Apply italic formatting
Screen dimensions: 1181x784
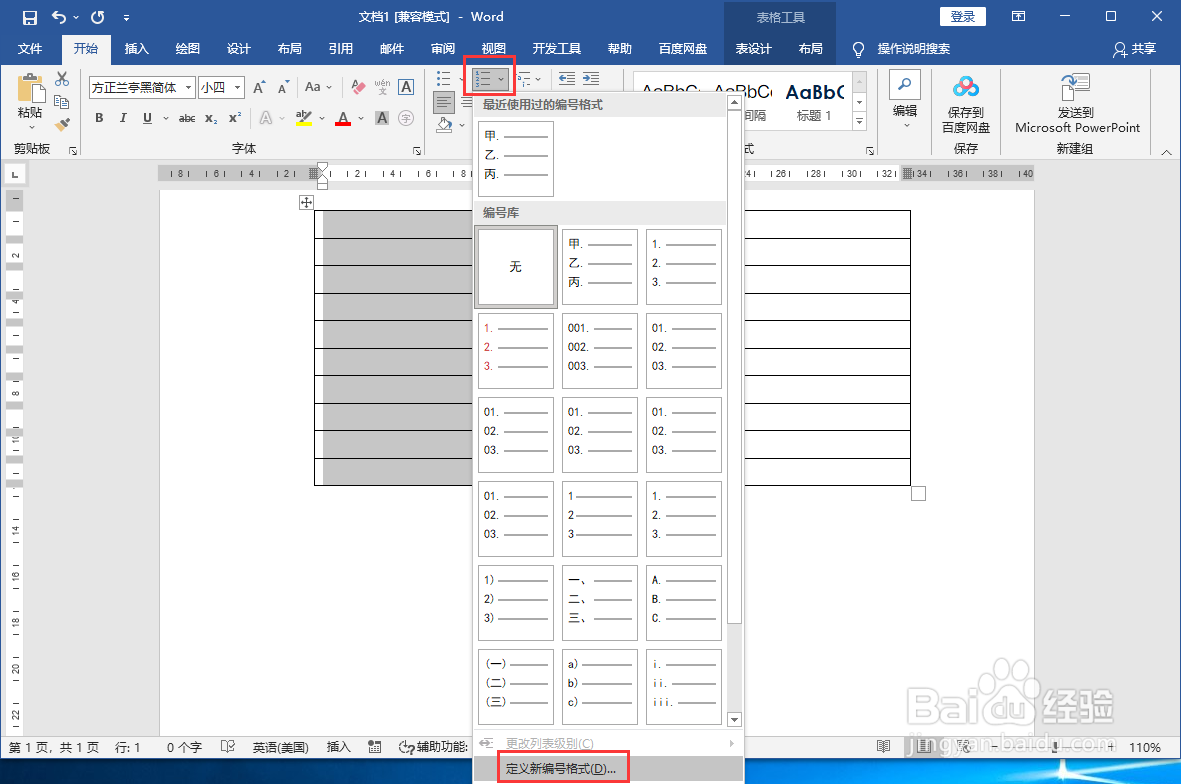click(122, 118)
